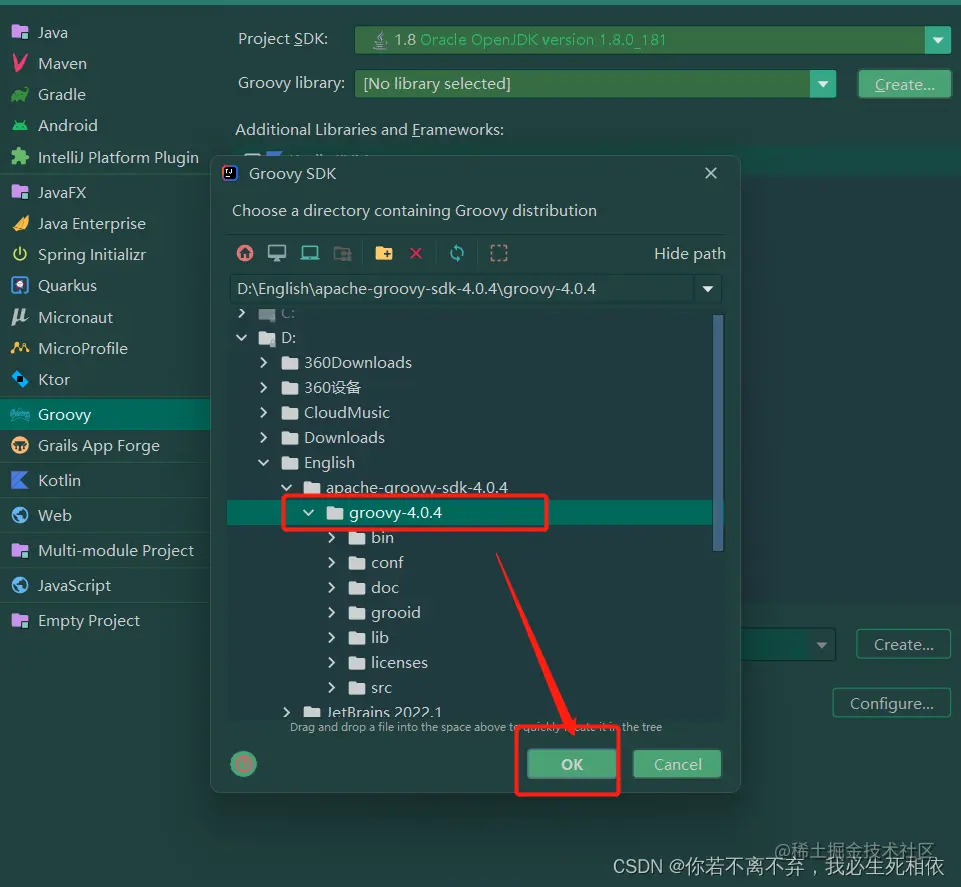Click the Project directory icon in file chooser toolbar
This screenshot has height=887, width=961.
tap(310, 253)
